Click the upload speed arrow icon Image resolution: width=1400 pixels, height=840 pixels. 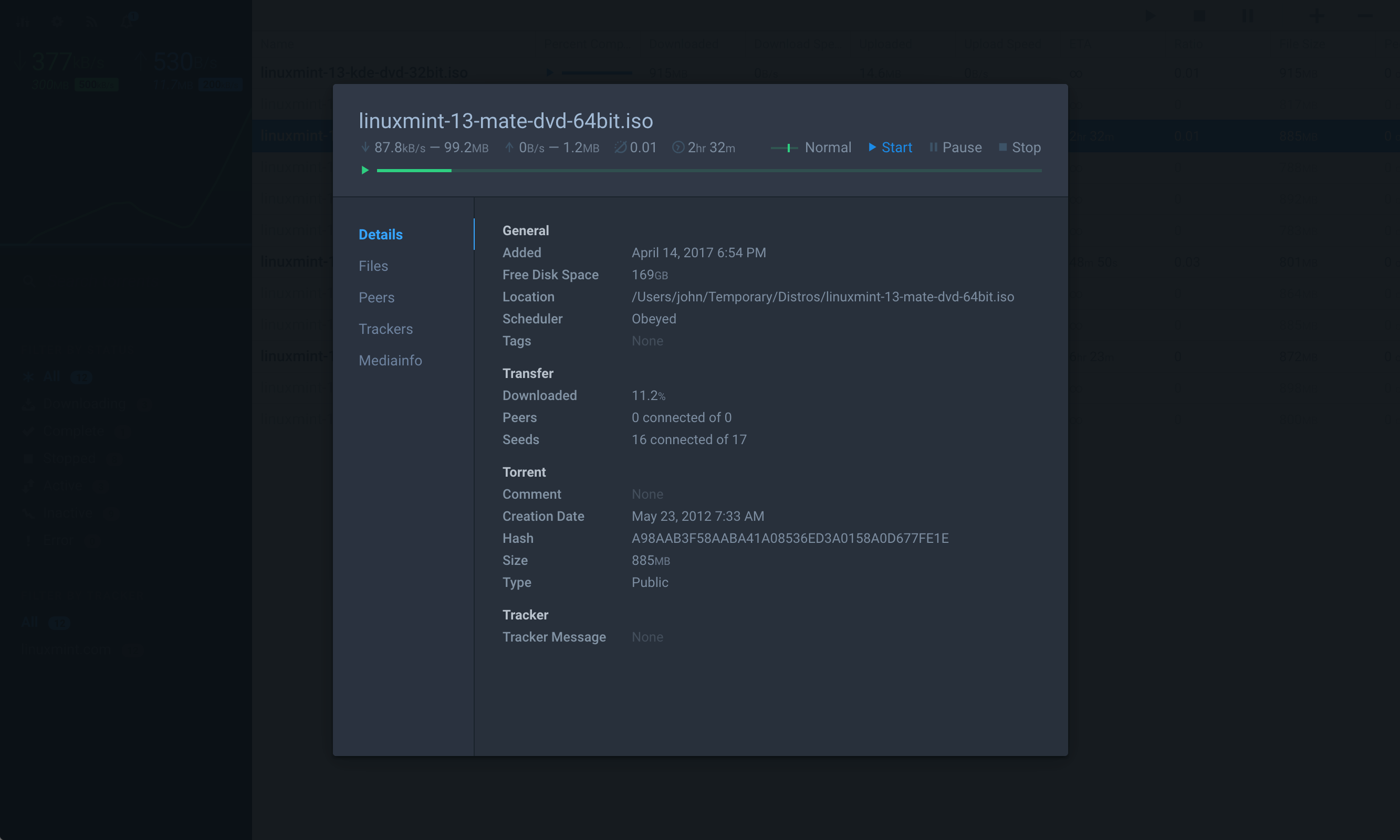click(509, 147)
